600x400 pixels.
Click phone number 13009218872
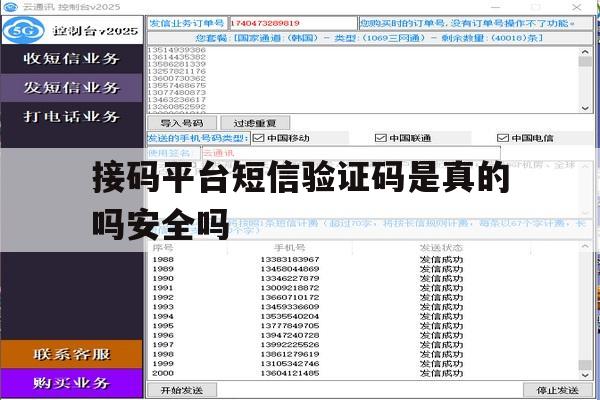pyautogui.click(x=290, y=288)
